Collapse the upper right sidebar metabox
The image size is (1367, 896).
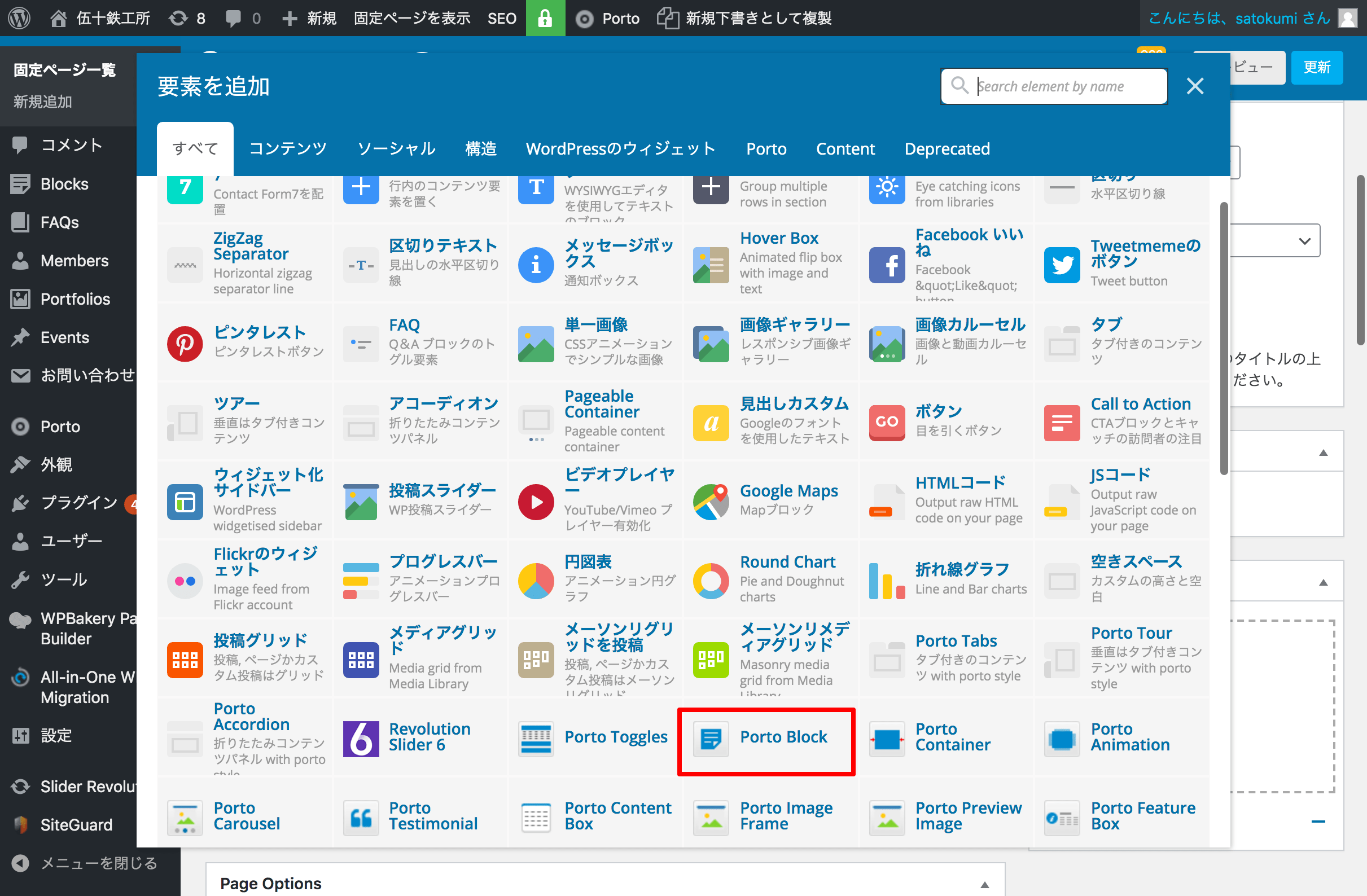[x=1324, y=453]
